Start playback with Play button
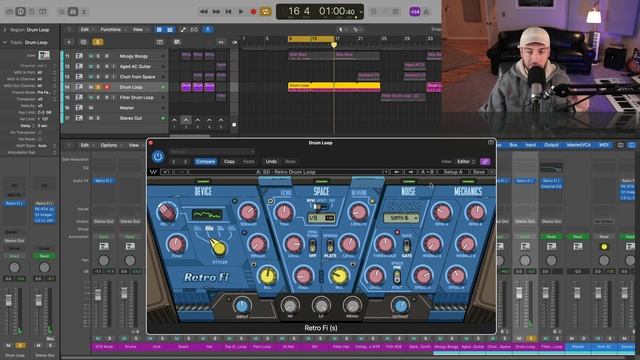The image size is (640, 360). tap(241, 12)
